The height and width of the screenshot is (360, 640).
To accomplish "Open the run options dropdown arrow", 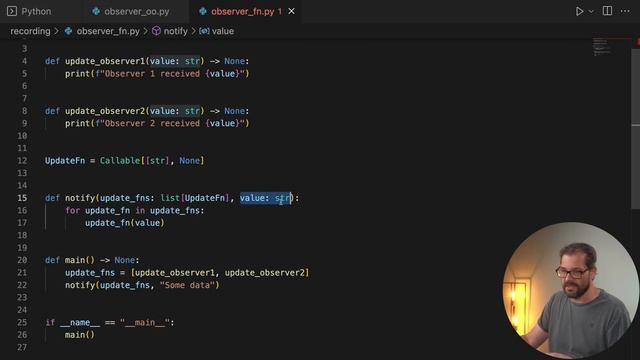I will [591, 11].
